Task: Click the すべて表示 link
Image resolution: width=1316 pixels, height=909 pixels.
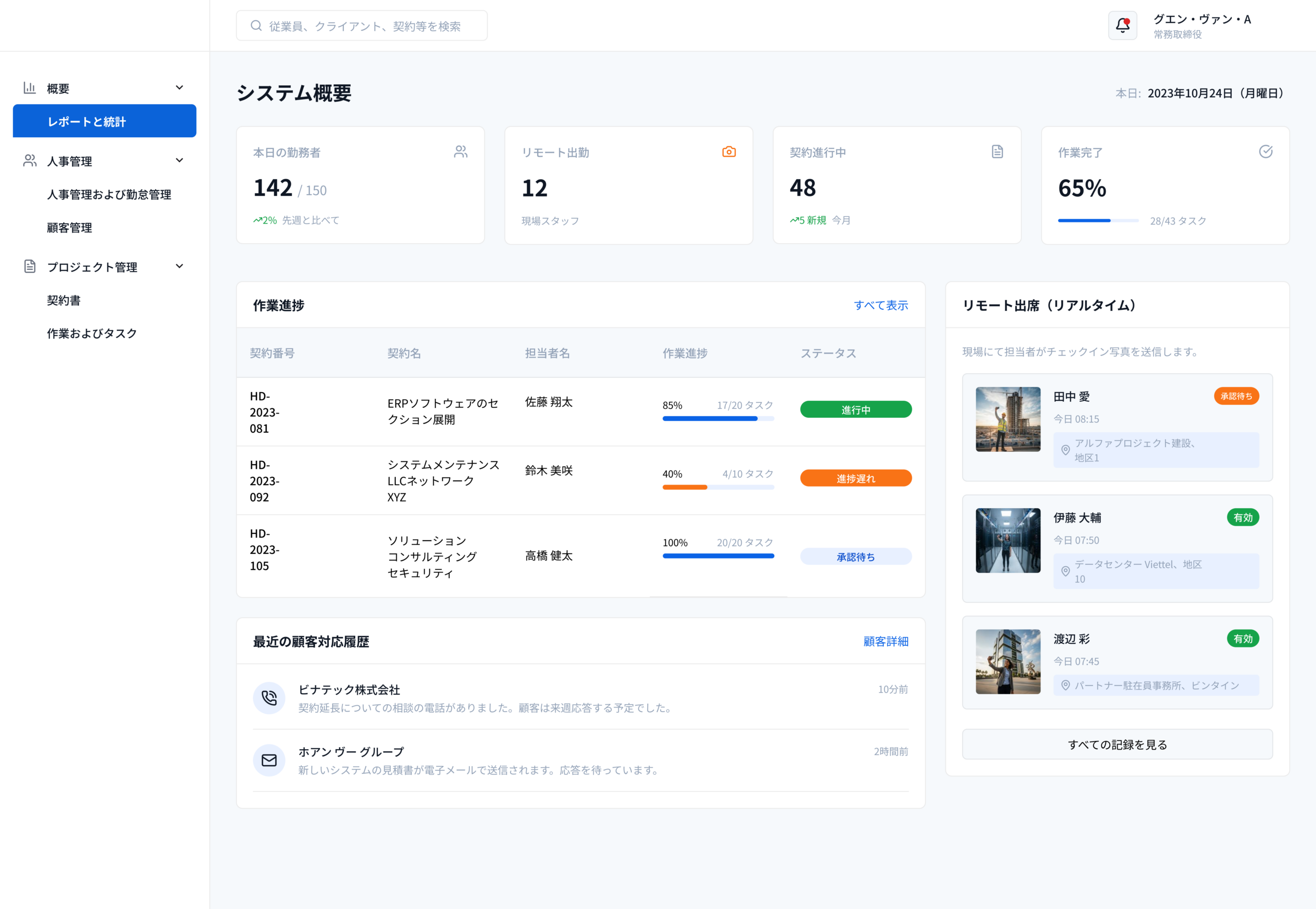Action: (881, 305)
